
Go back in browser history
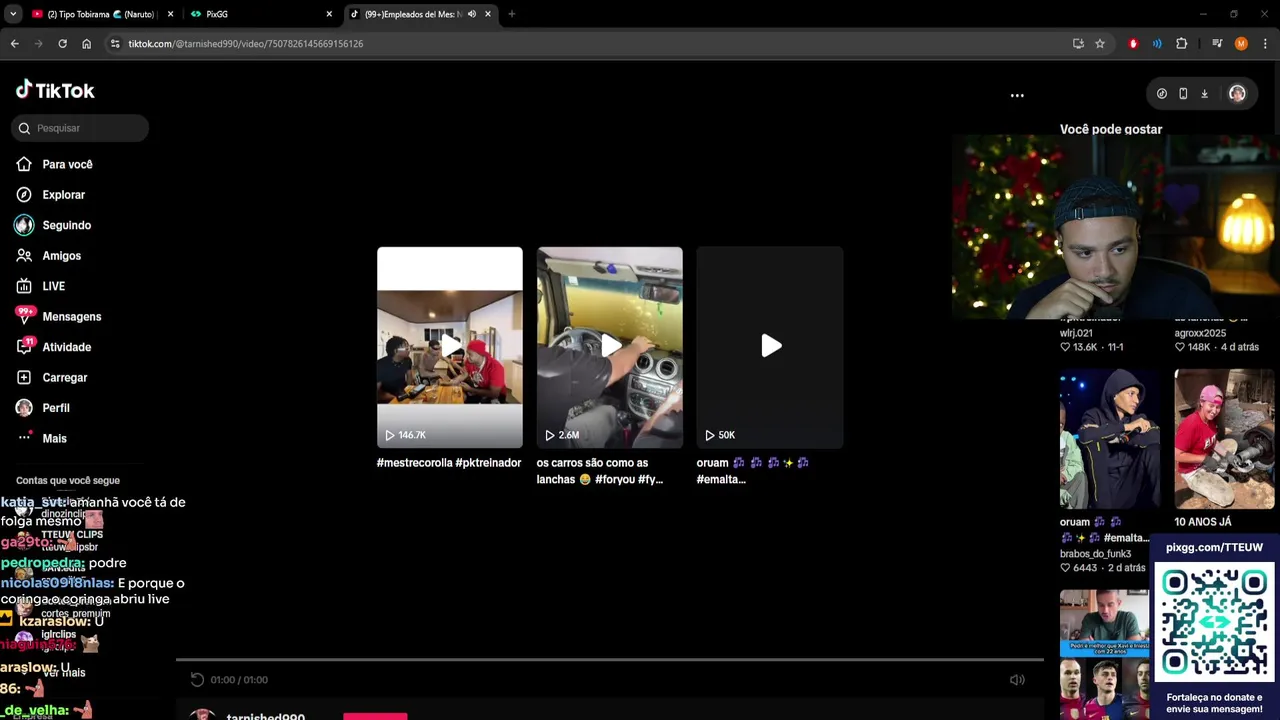[x=15, y=44]
